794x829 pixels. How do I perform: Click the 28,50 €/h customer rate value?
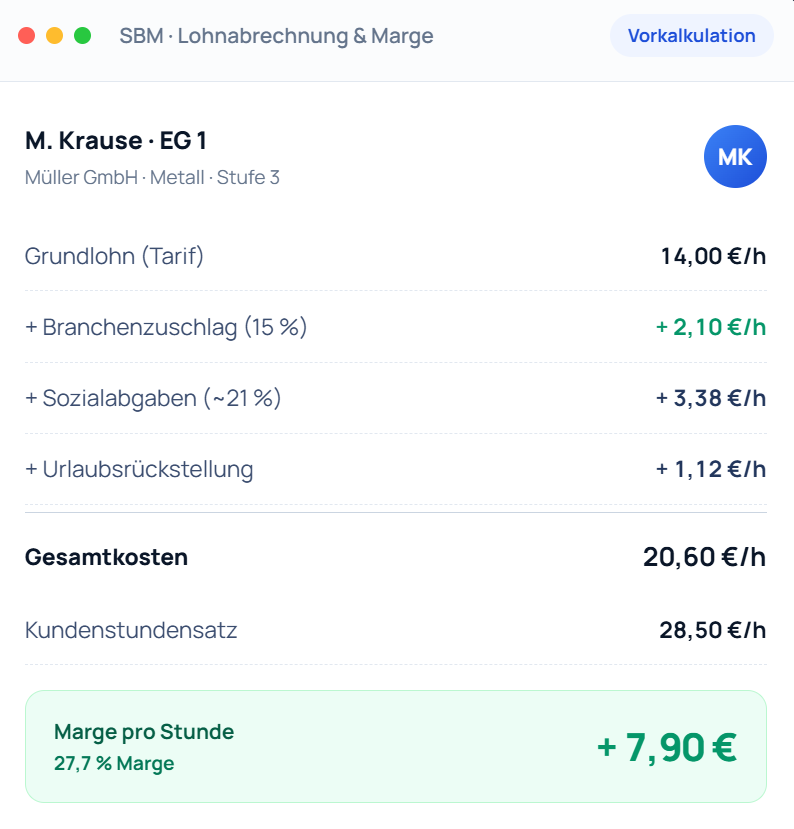713,630
